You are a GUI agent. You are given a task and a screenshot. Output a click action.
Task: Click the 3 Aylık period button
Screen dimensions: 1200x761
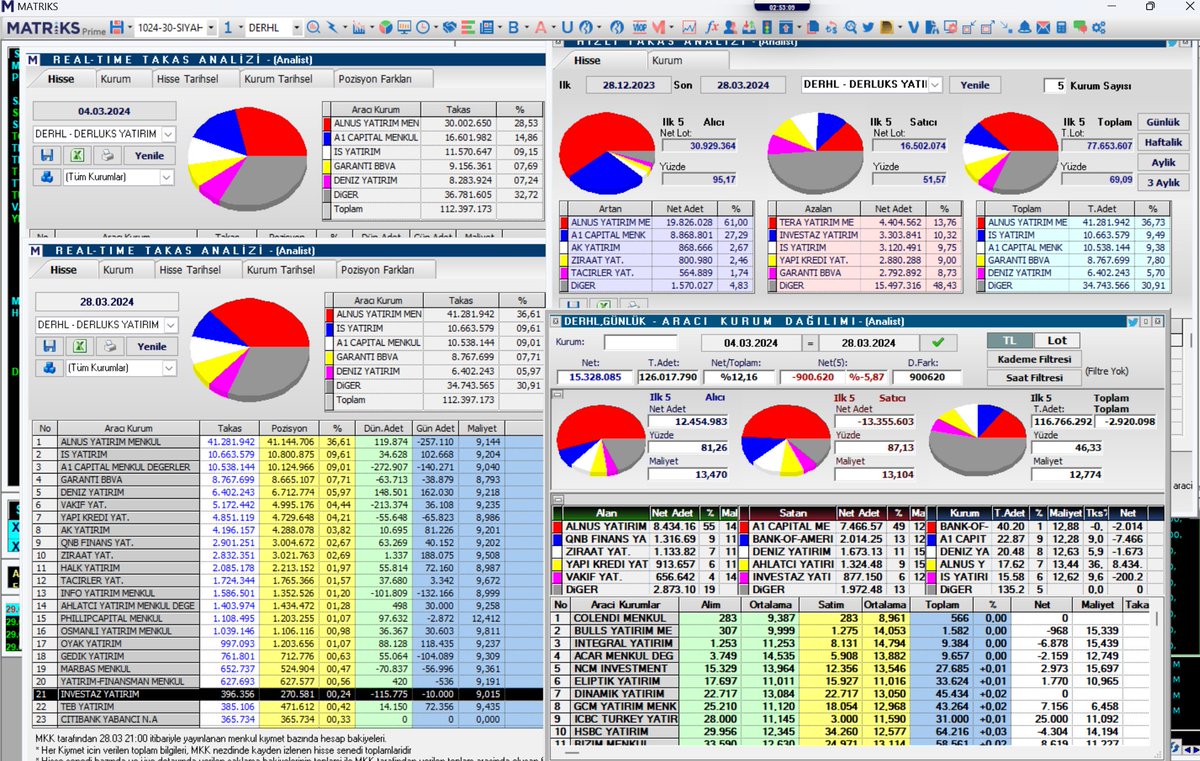1162,182
